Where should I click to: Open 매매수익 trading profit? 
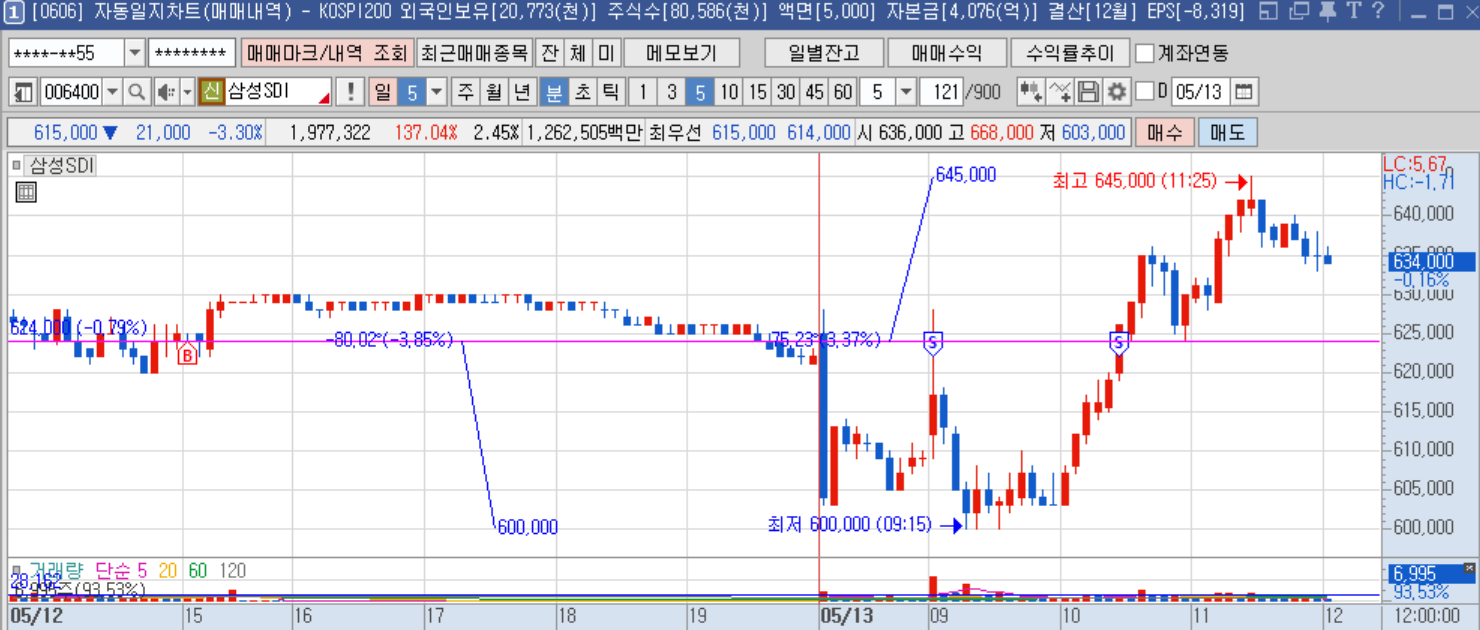[x=947, y=53]
